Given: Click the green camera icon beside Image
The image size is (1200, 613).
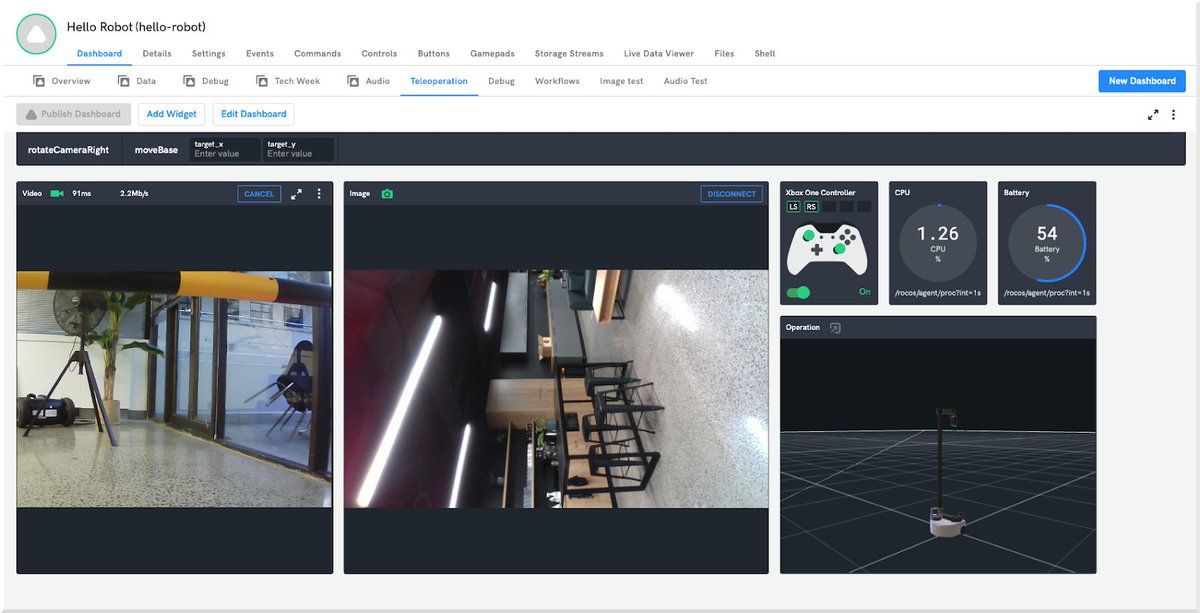Looking at the screenshot, I should [x=387, y=194].
